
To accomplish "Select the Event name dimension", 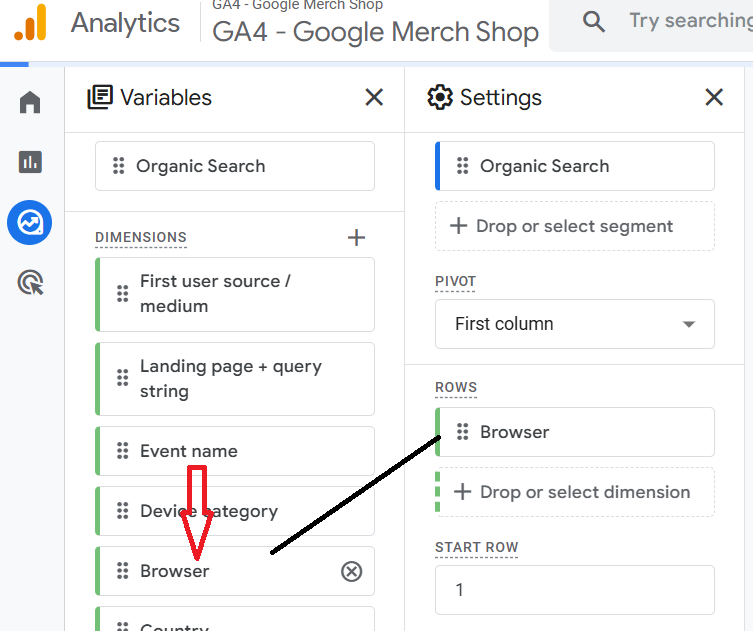I will pyautogui.click(x=235, y=451).
